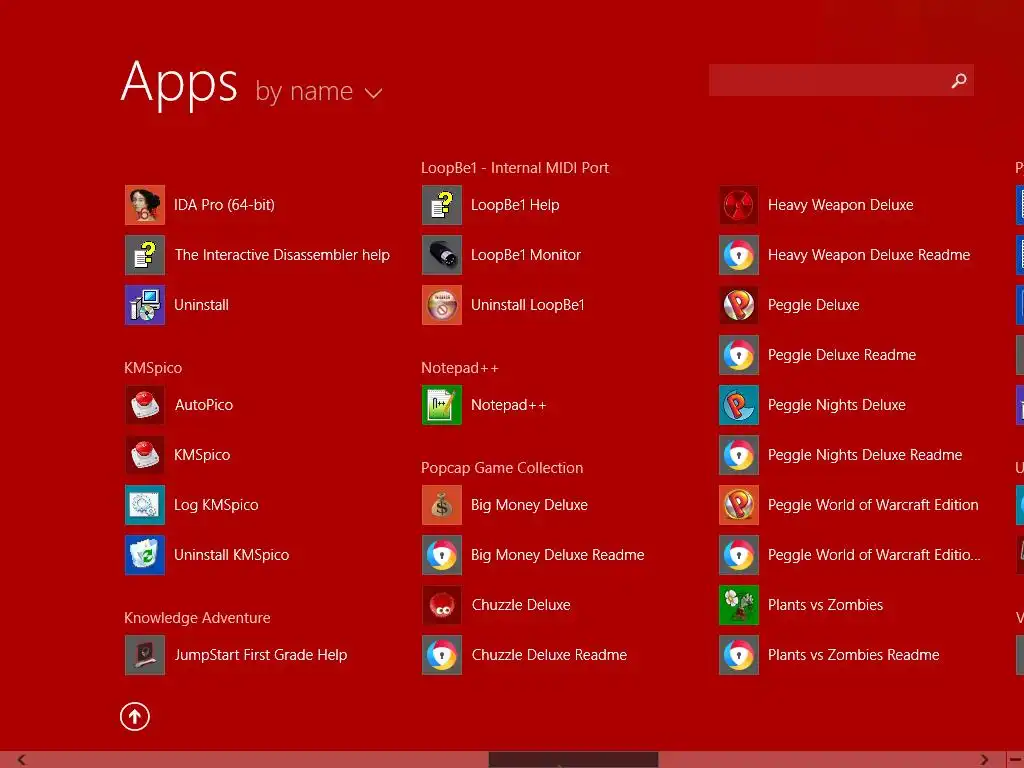Viewport: 1024px width, 768px height.
Task: Open Big Money Deluxe Readme icon
Action: point(442,555)
